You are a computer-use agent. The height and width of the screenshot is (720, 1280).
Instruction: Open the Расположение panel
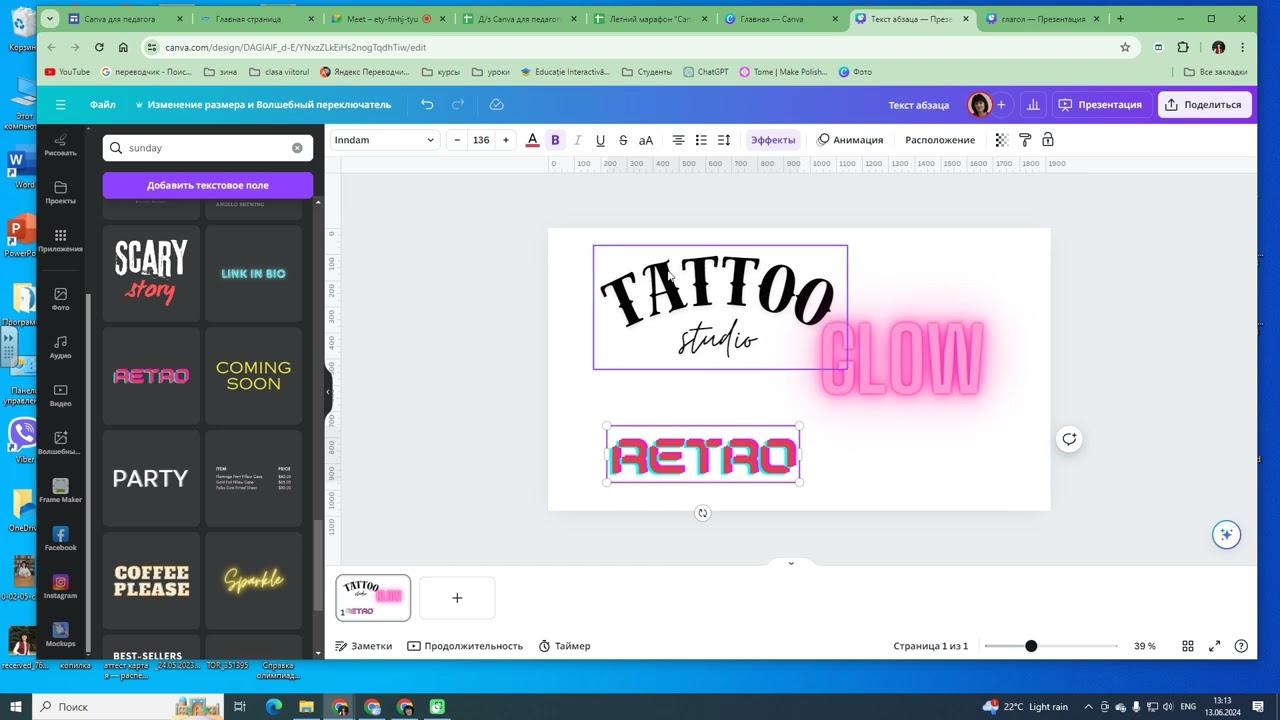940,140
